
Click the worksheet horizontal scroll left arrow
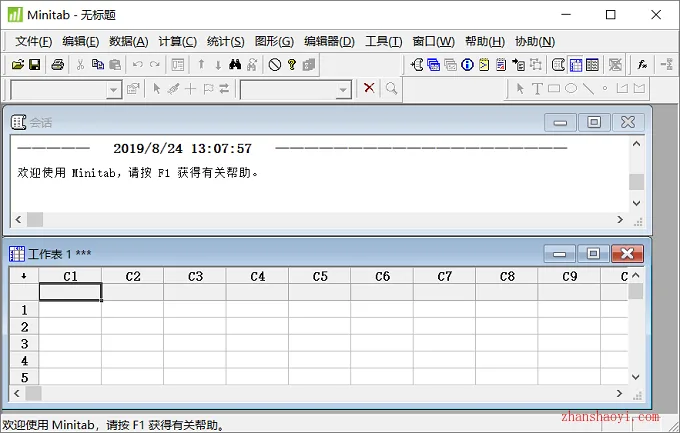coord(17,394)
